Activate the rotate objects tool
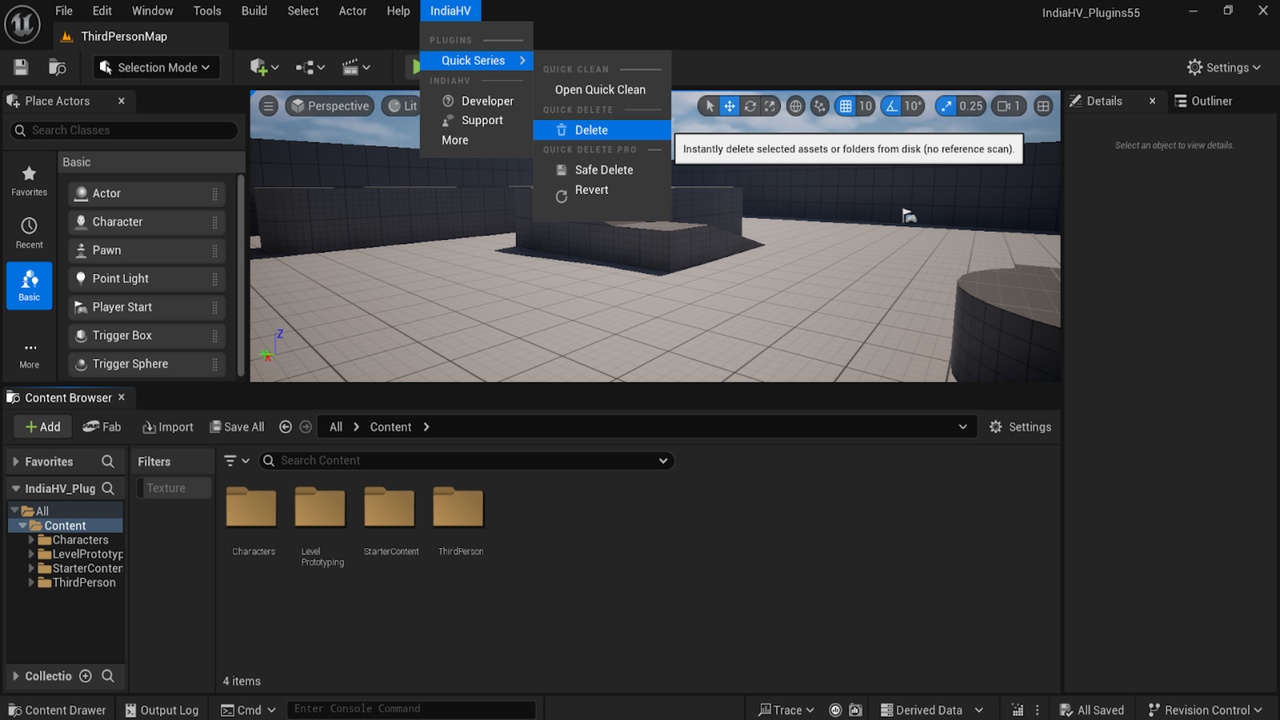This screenshot has height=720, width=1280. point(750,106)
